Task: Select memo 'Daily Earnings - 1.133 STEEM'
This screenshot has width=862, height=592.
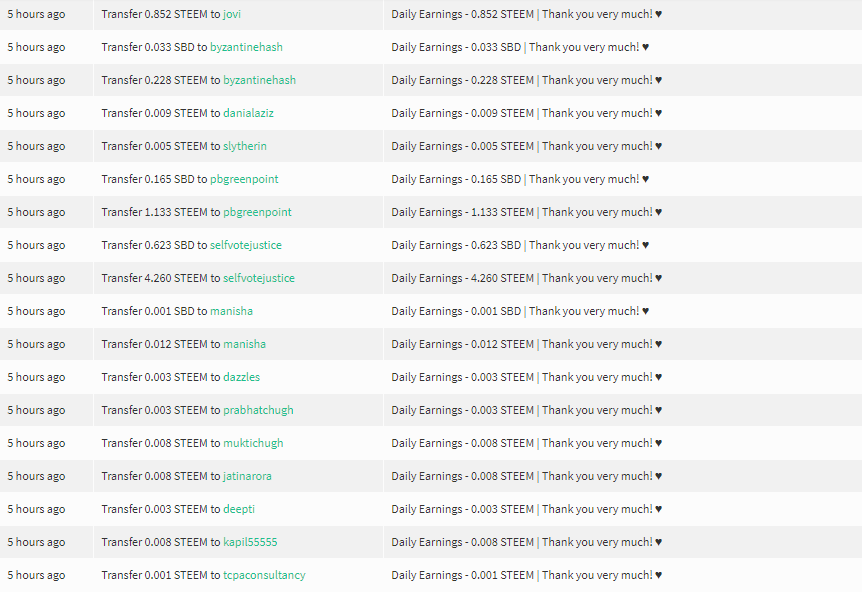Action: [462, 212]
